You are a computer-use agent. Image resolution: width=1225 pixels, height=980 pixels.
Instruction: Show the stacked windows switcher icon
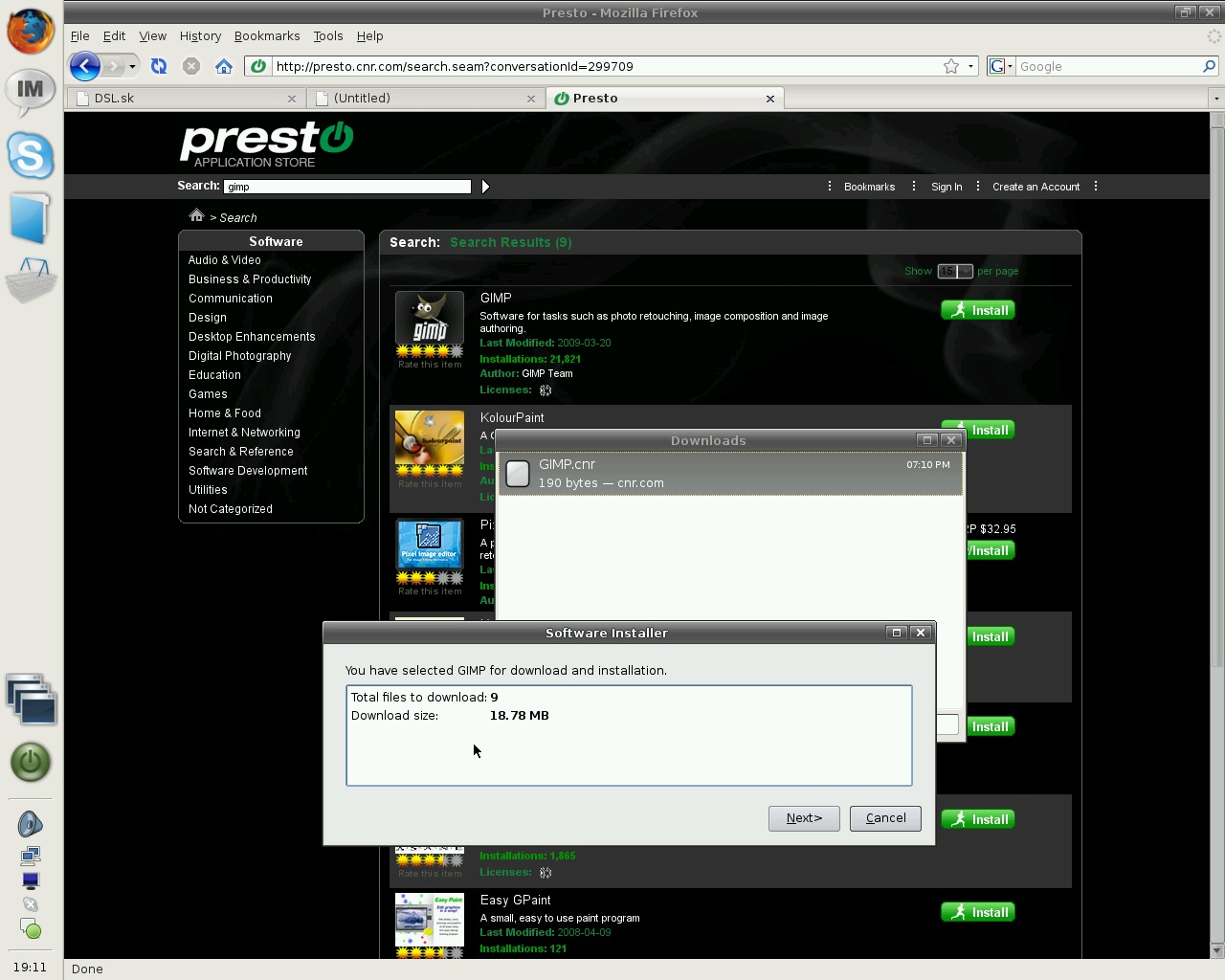point(31,699)
